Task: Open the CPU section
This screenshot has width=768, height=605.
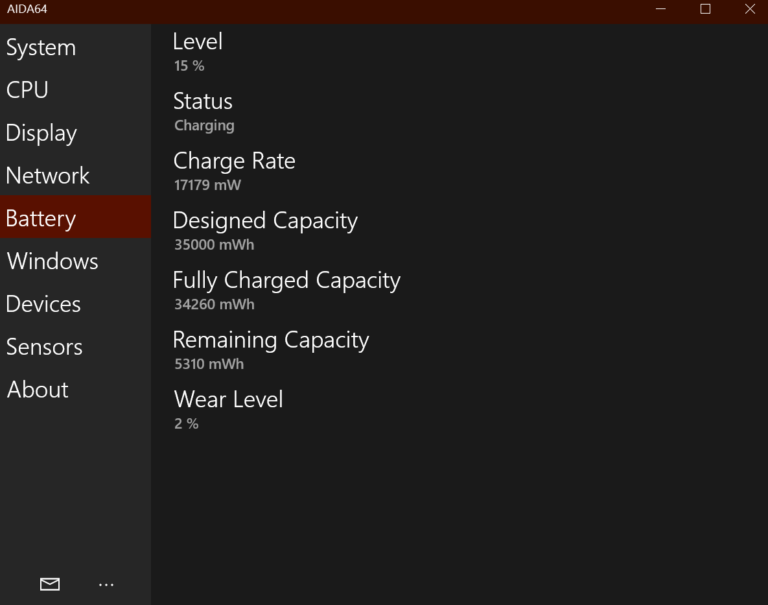Action: click(75, 90)
